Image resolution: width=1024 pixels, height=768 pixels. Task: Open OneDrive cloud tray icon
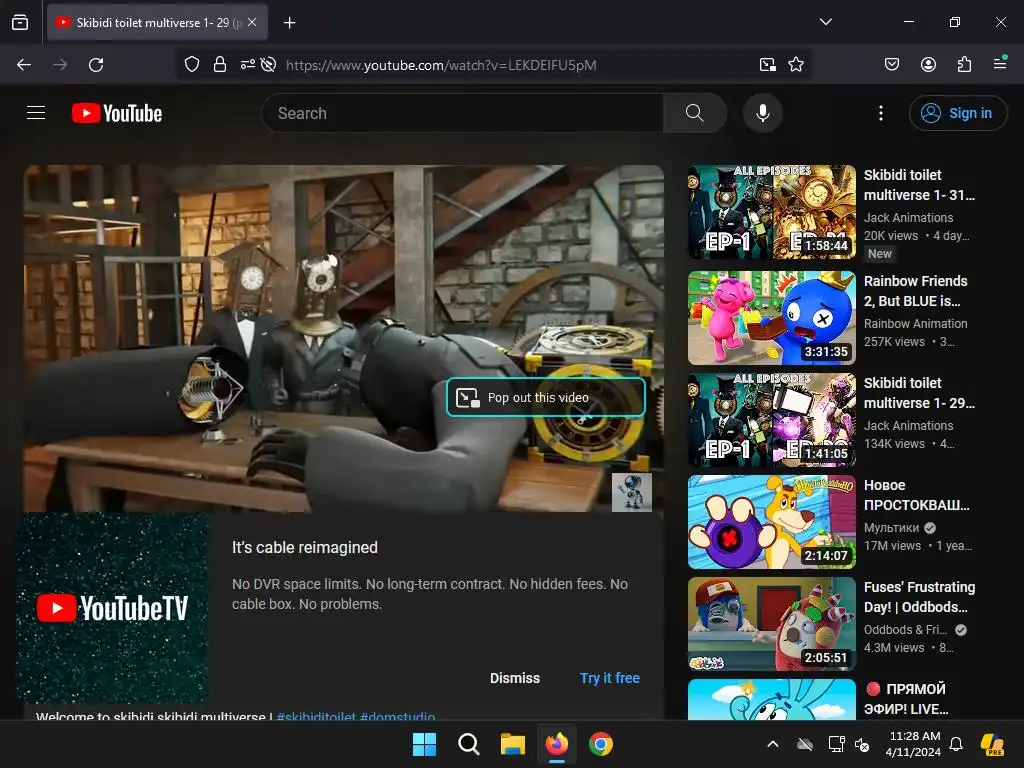(x=805, y=744)
